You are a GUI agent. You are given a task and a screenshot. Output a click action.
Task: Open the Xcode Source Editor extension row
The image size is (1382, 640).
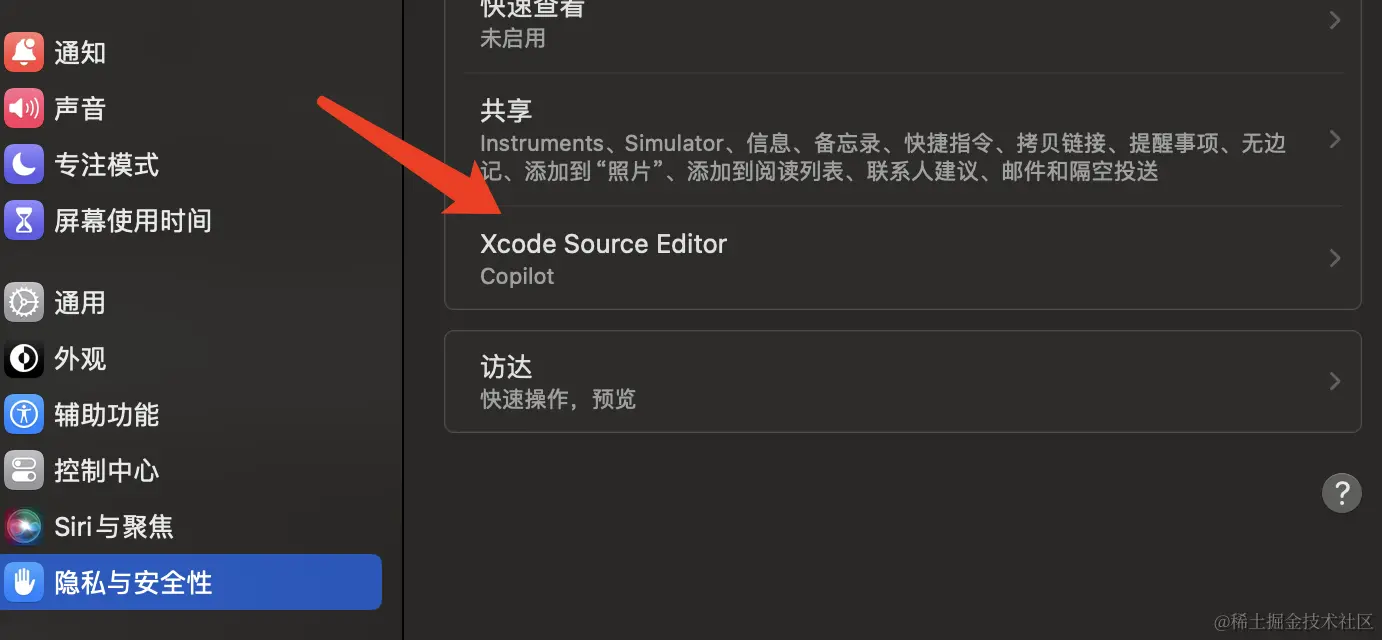[903, 258]
